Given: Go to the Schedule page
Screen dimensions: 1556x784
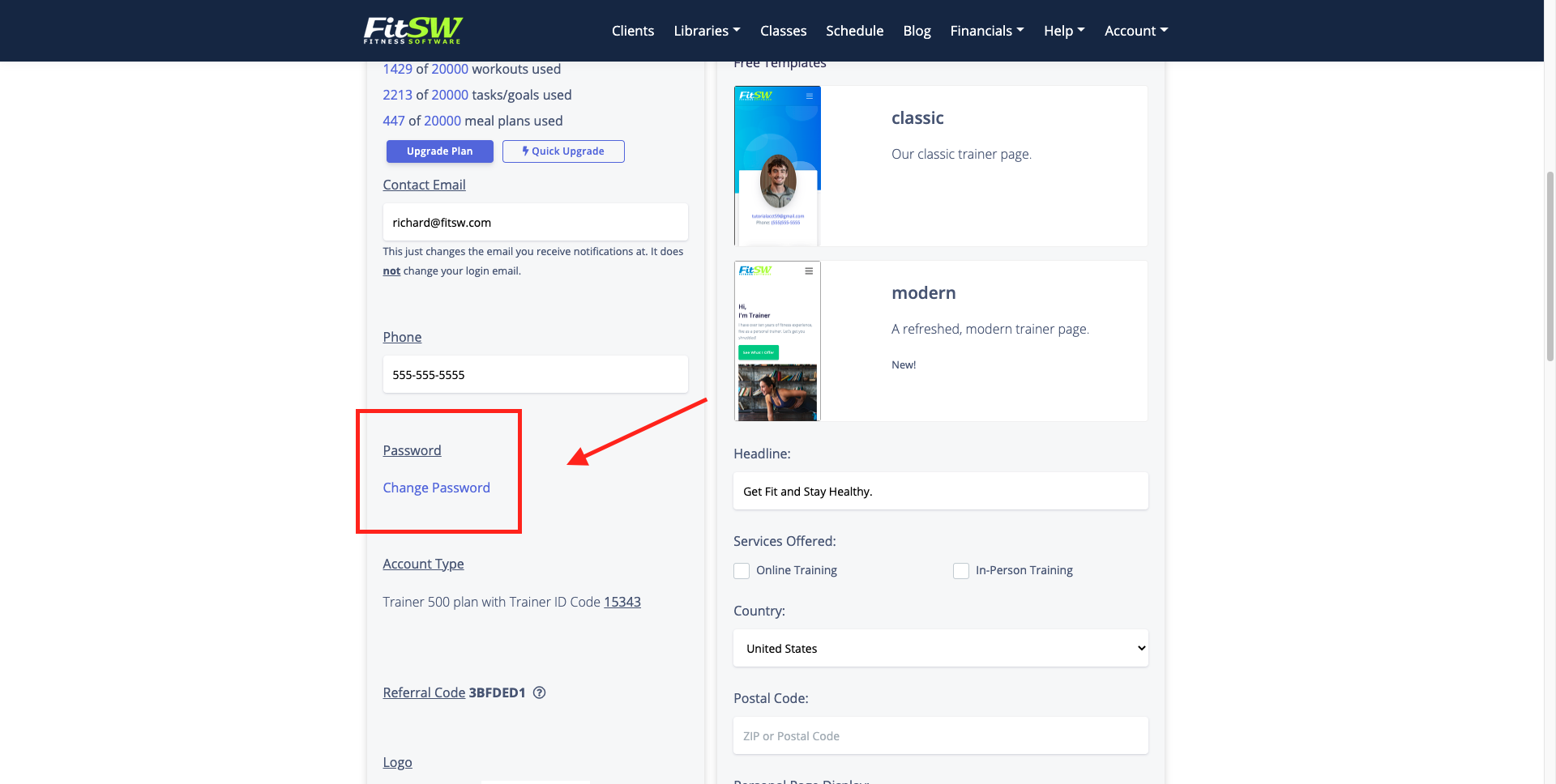Looking at the screenshot, I should click(854, 30).
